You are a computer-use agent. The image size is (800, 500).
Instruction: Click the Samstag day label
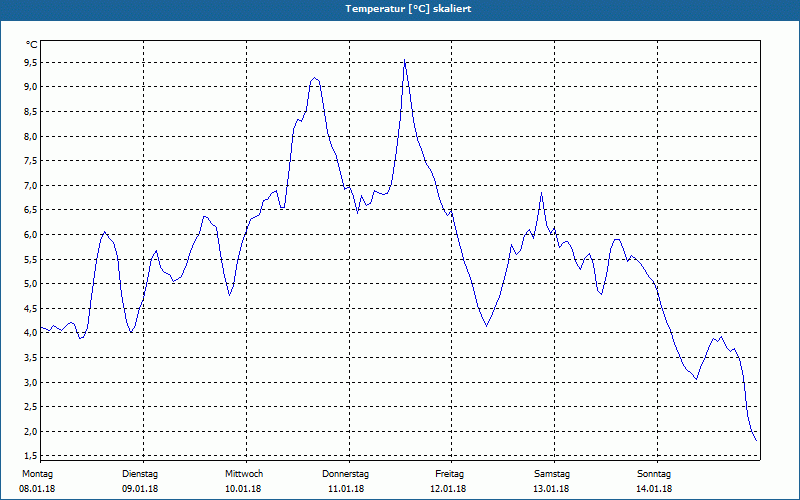point(552,474)
